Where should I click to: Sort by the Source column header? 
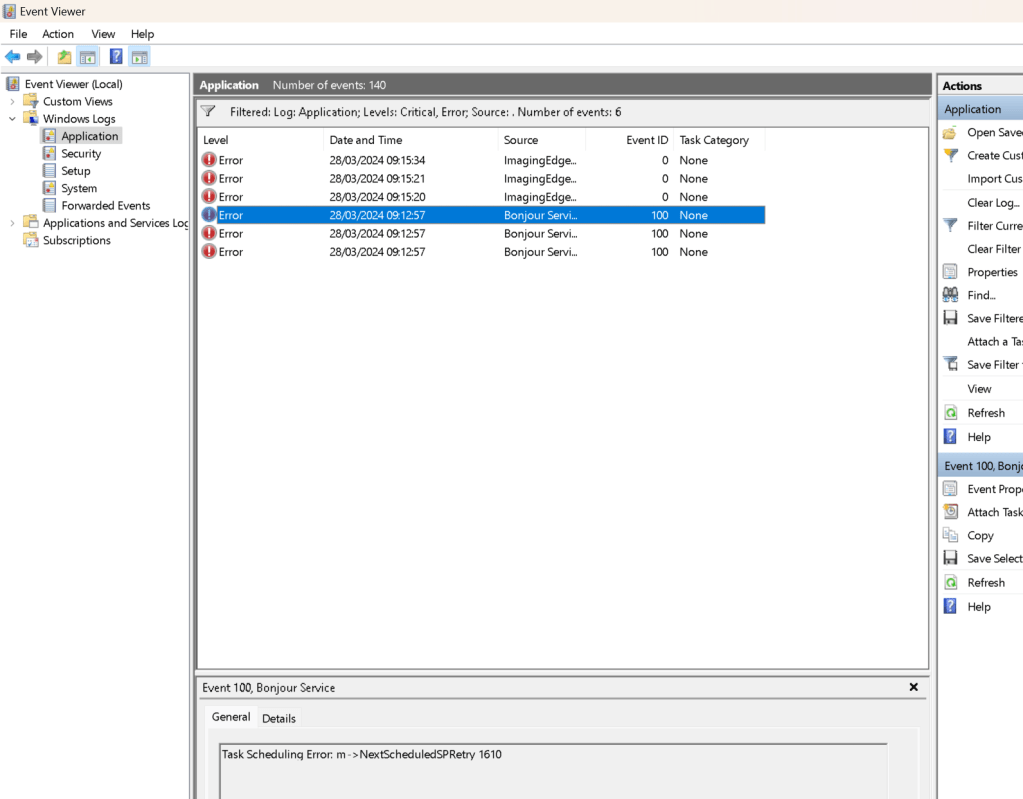[x=542, y=140]
